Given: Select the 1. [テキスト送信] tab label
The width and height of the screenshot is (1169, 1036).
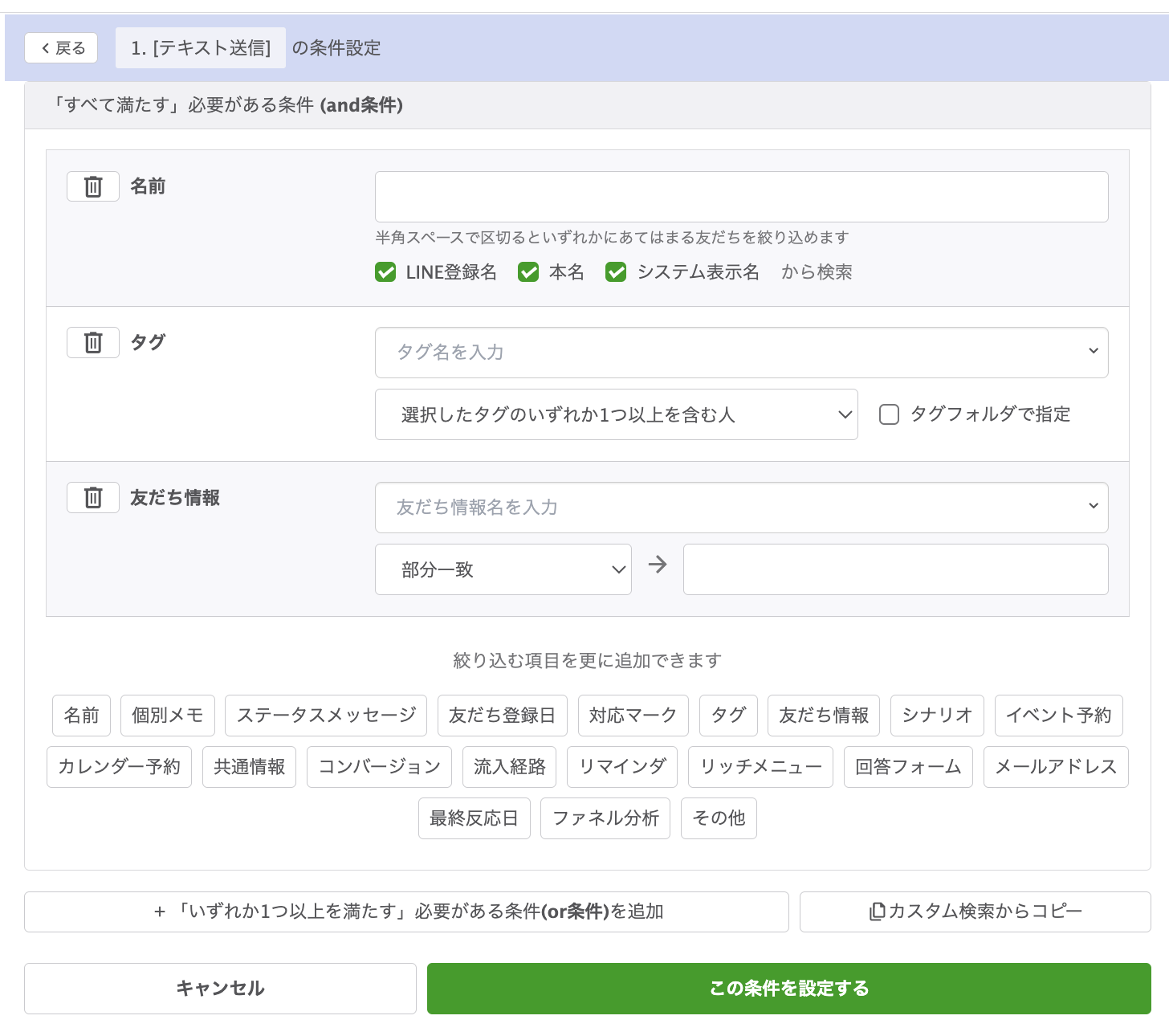Looking at the screenshot, I should (x=200, y=47).
